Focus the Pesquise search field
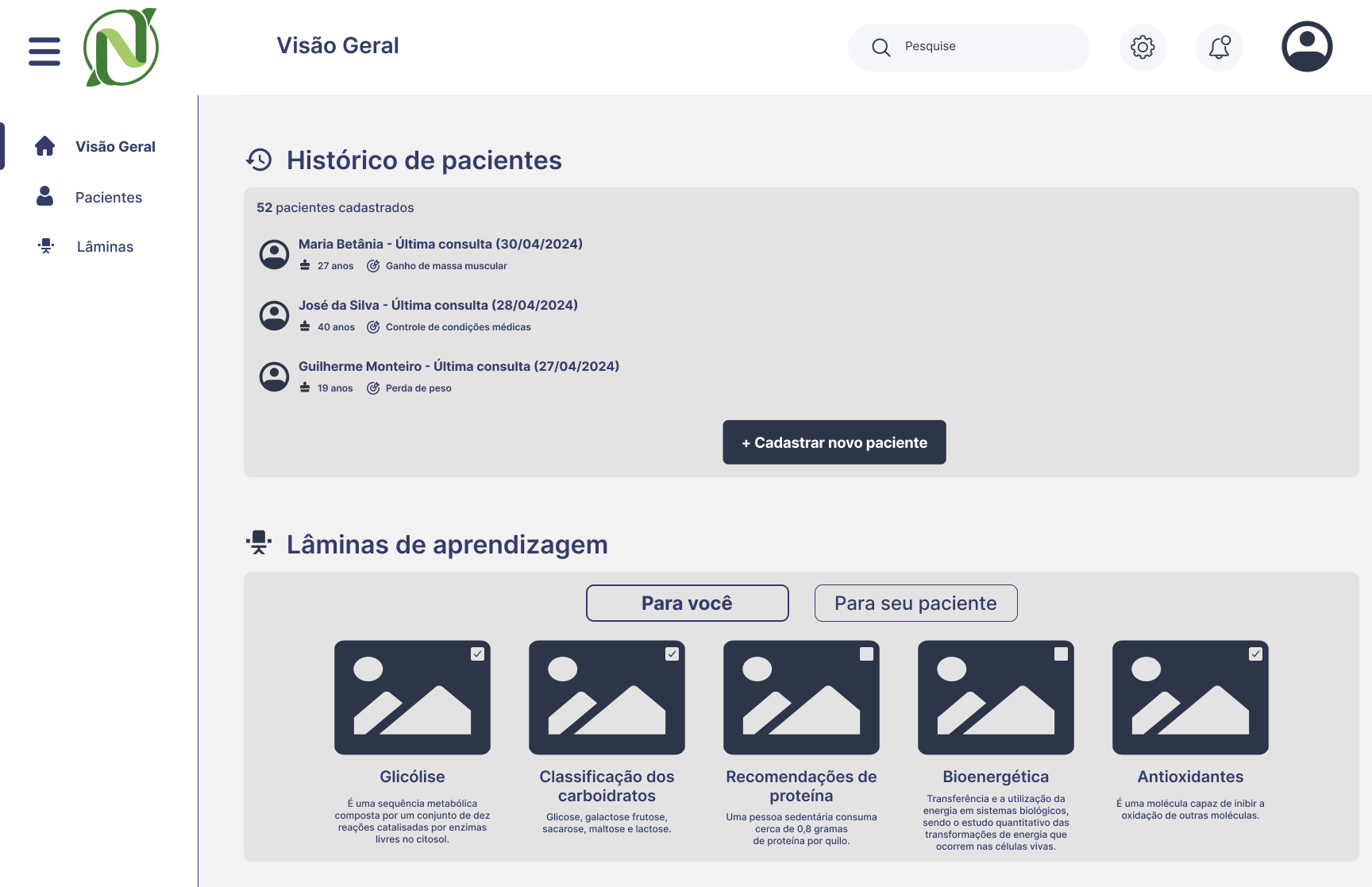This screenshot has height=887, width=1372. [985, 47]
